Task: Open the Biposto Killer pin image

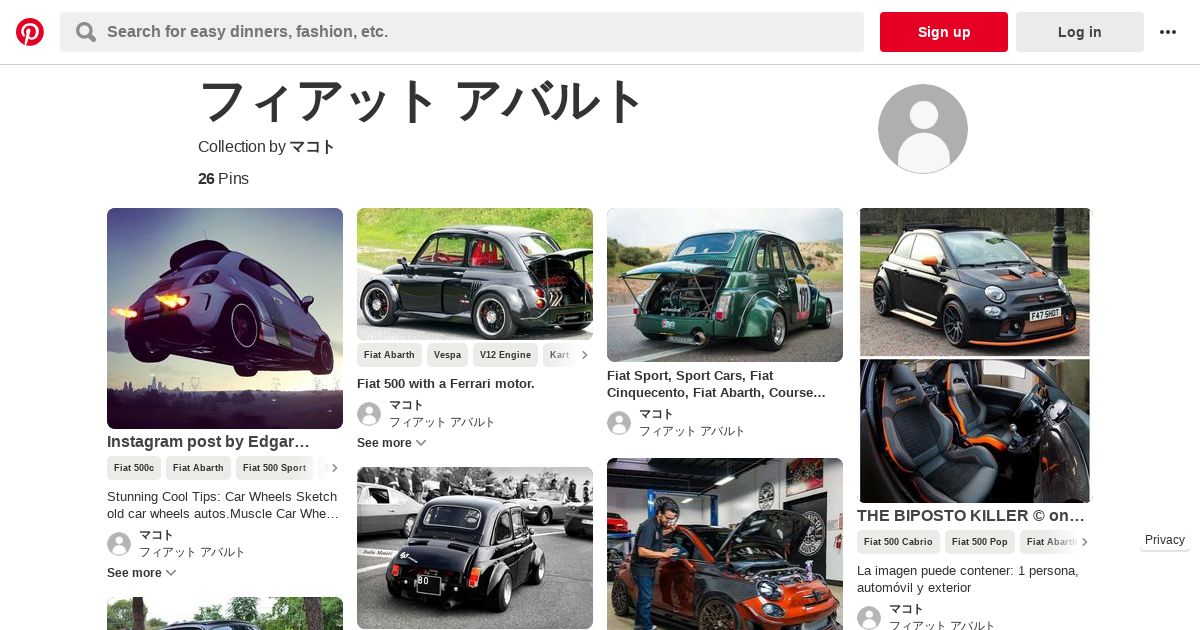Action: (x=975, y=355)
